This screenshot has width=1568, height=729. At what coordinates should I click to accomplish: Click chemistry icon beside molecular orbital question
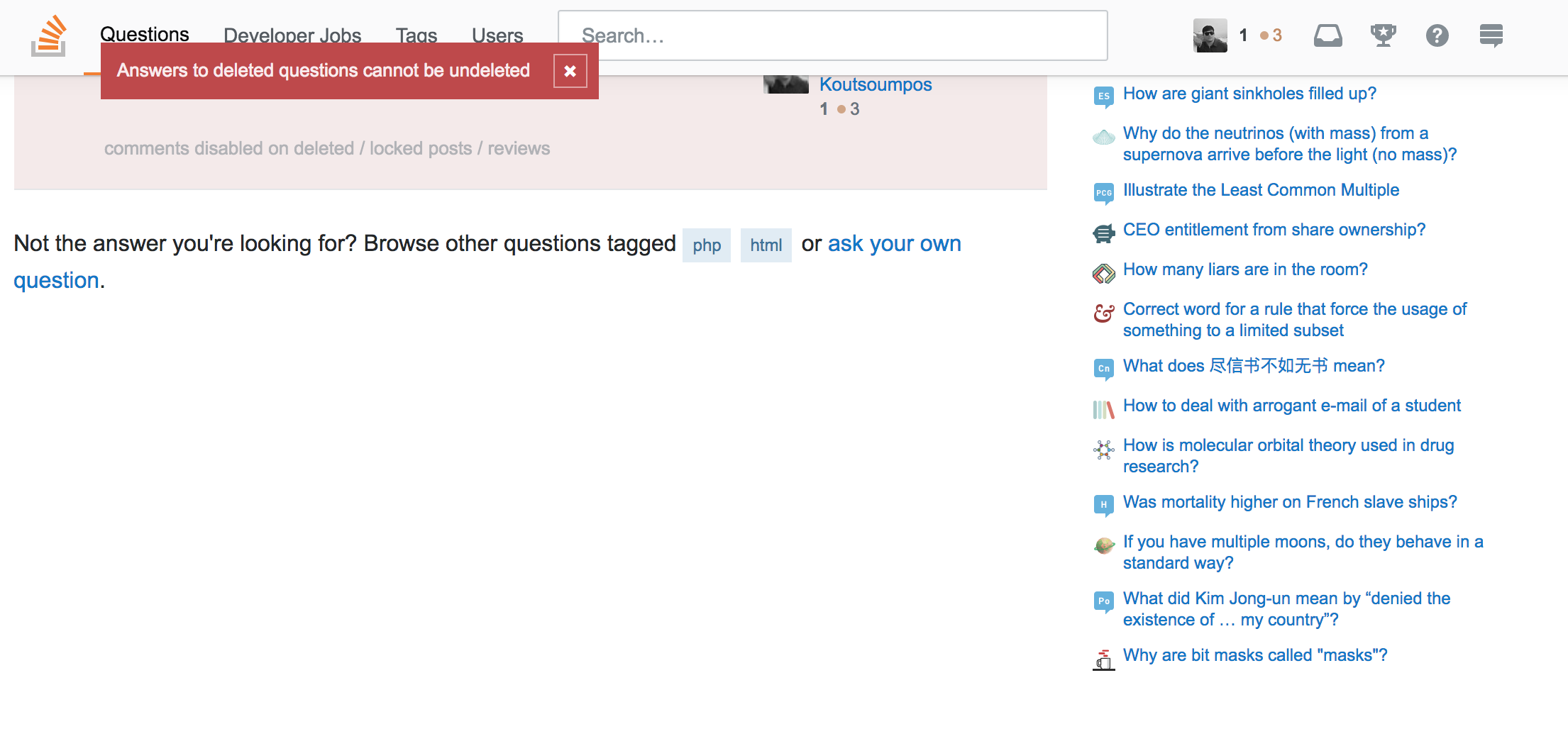click(1104, 449)
